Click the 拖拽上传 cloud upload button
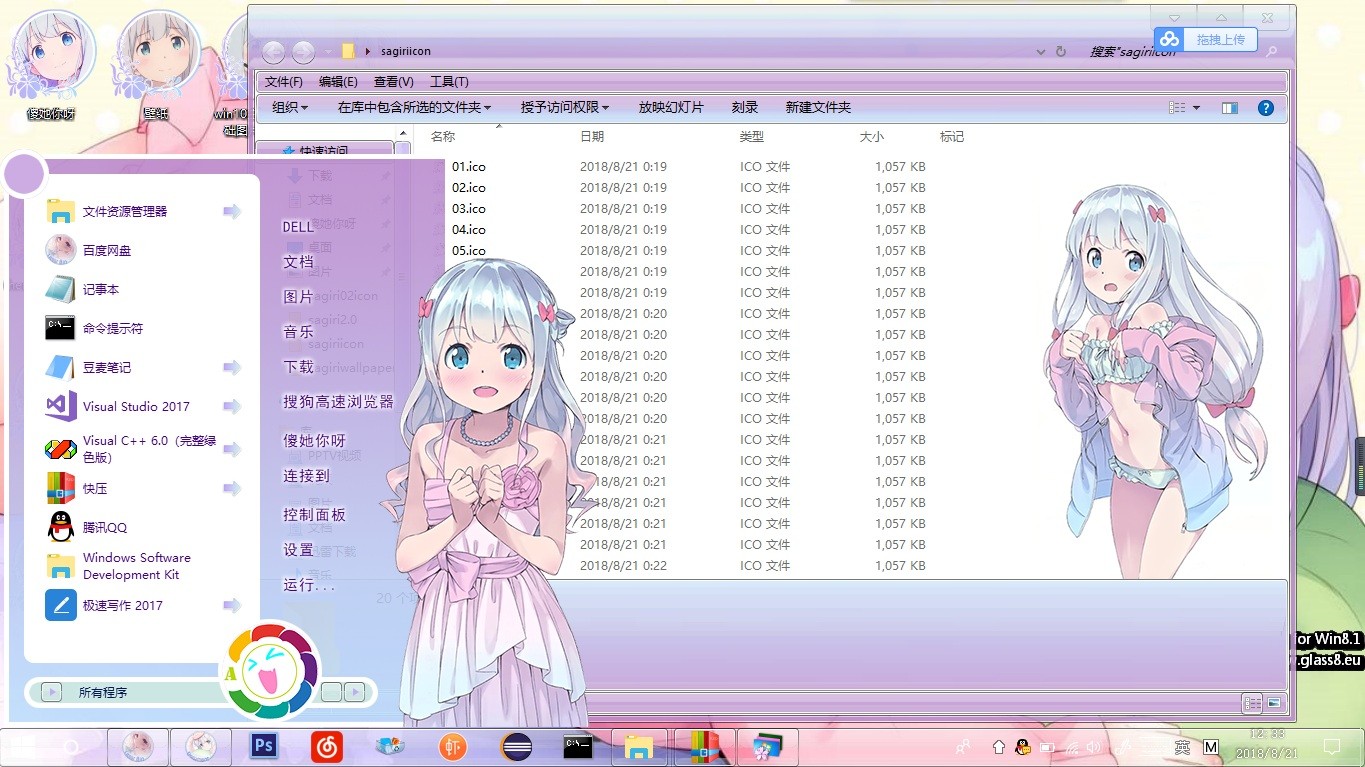This screenshot has height=767, width=1365. 1205,39
